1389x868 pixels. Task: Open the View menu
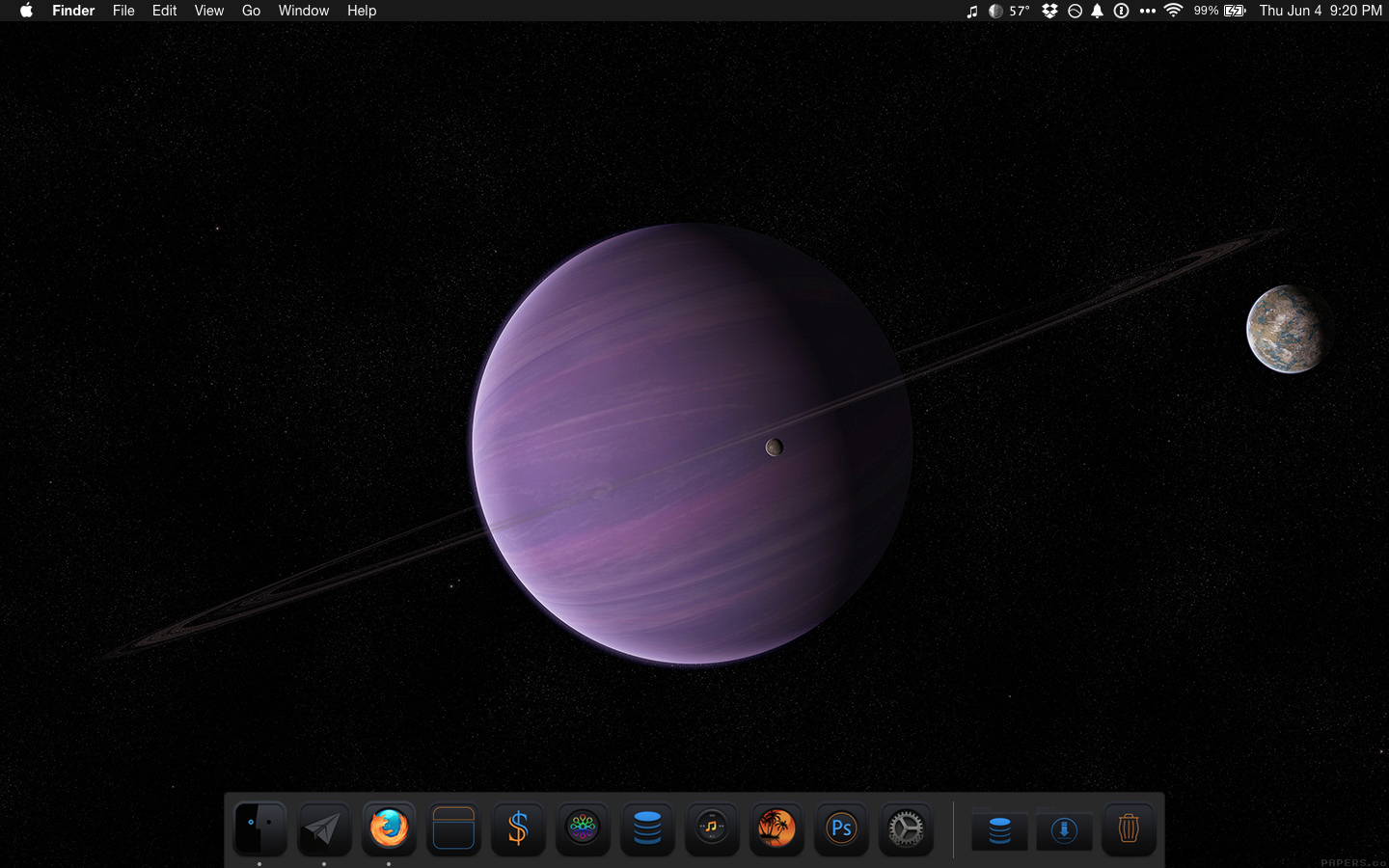pyautogui.click(x=209, y=11)
